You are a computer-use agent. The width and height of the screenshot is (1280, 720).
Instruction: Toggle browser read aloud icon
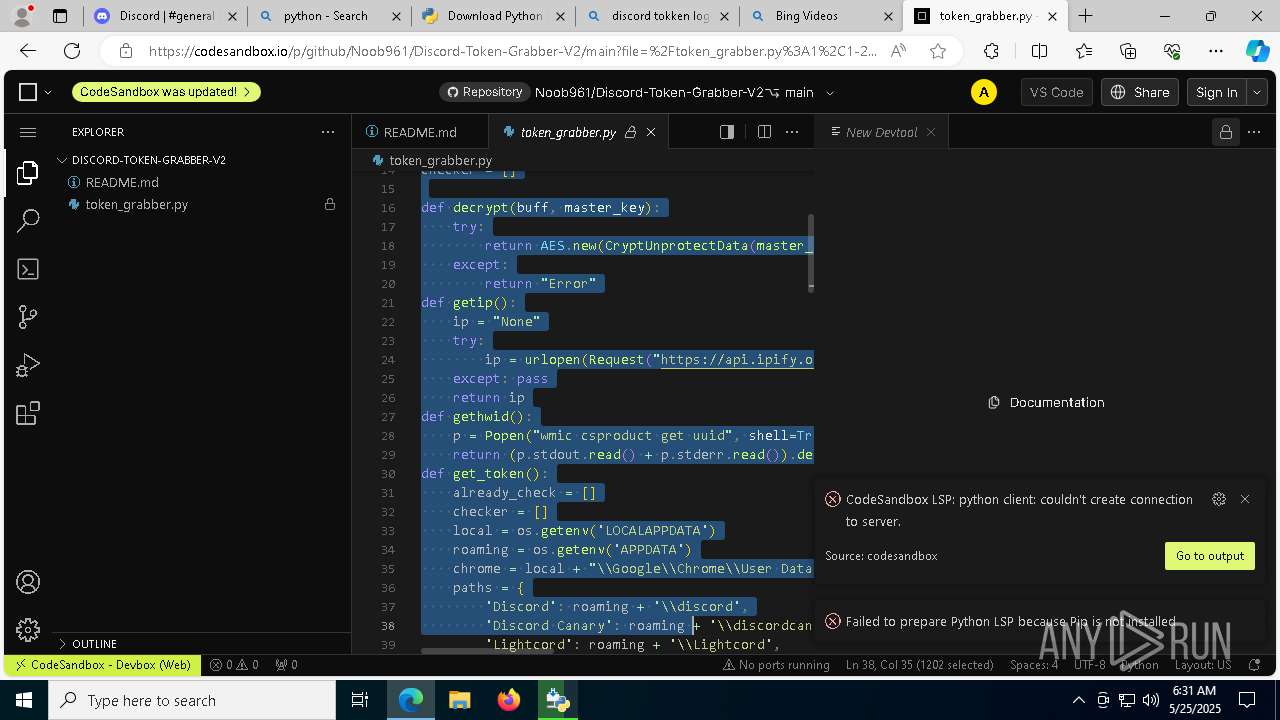click(898, 52)
